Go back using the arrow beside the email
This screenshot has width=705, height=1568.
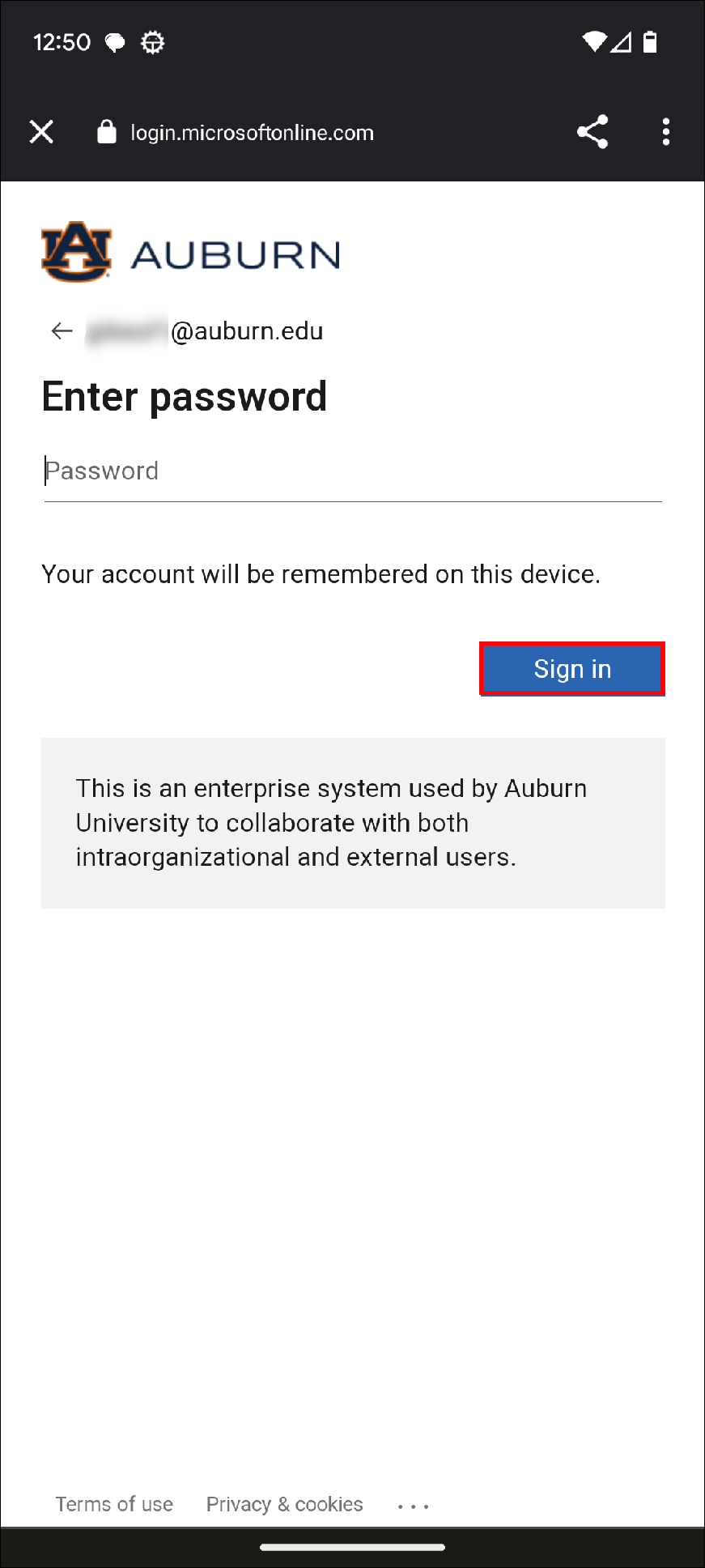pyautogui.click(x=62, y=330)
